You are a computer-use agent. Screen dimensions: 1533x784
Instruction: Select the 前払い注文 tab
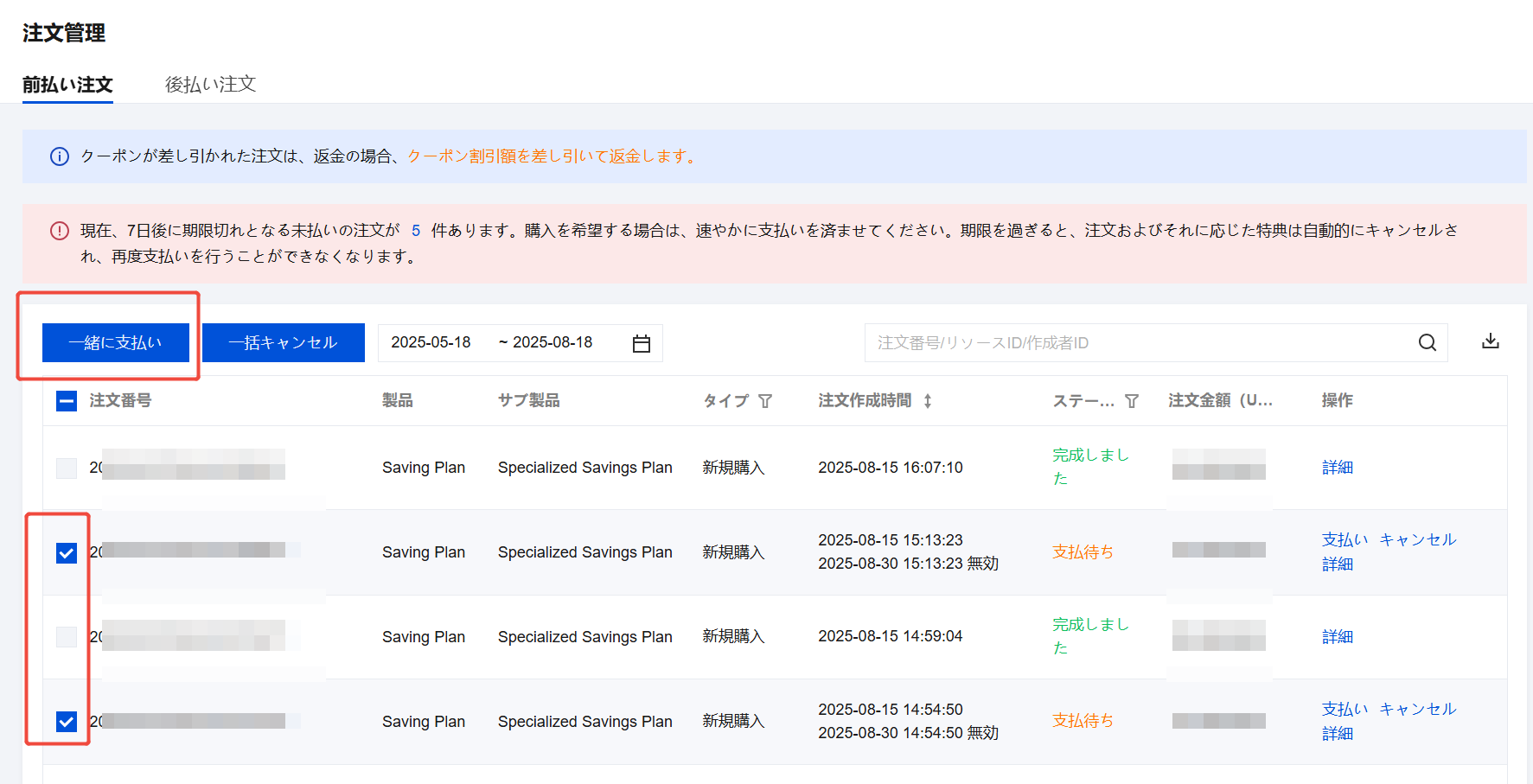click(x=67, y=85)
